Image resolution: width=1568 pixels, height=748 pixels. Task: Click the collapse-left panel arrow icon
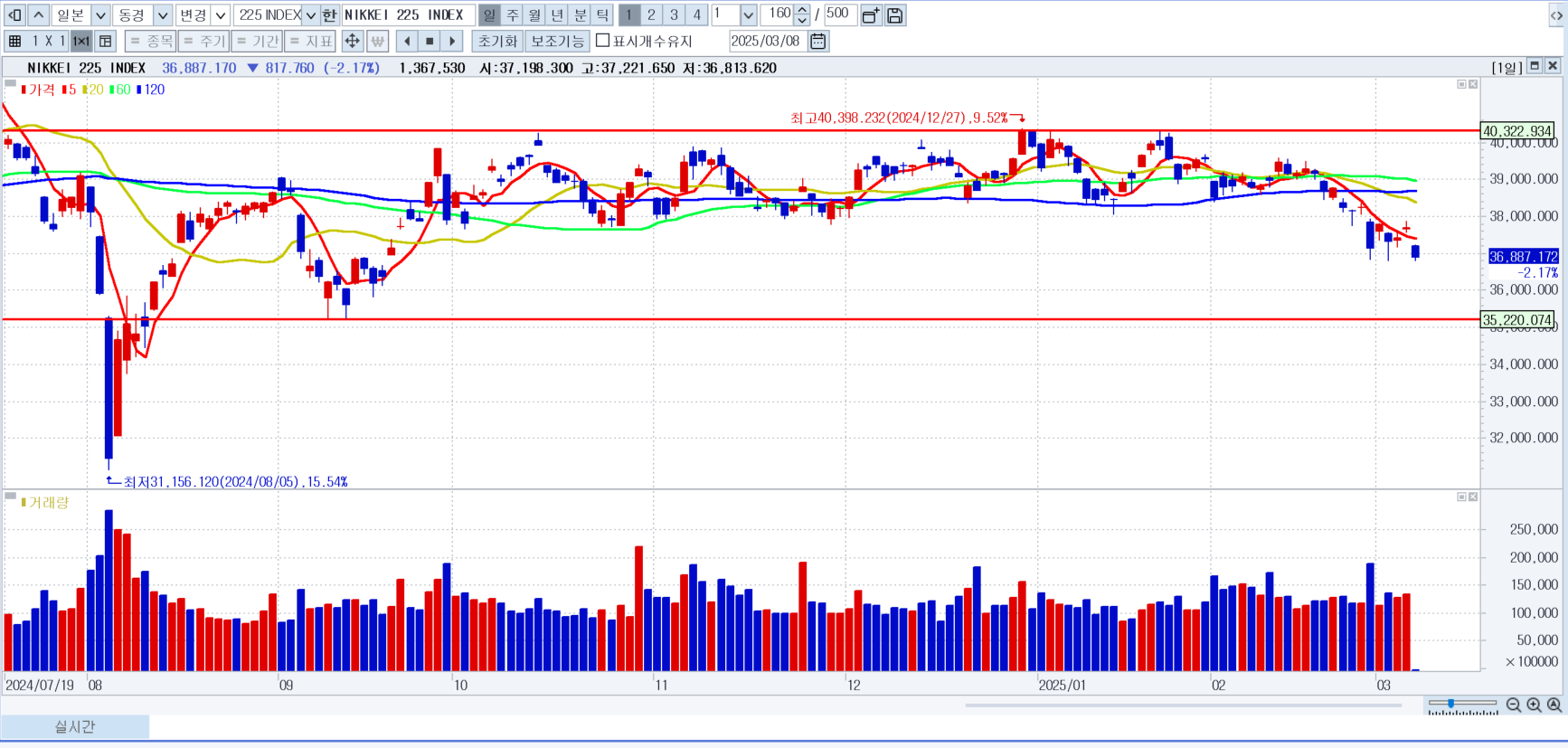tap(14, 15)
